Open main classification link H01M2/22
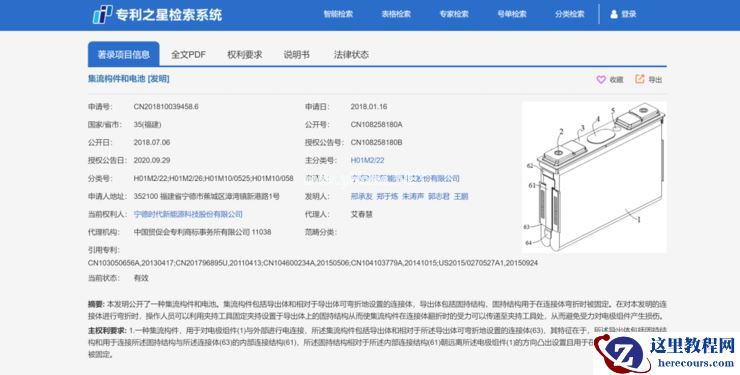740x375 pixels. [367, 160]
